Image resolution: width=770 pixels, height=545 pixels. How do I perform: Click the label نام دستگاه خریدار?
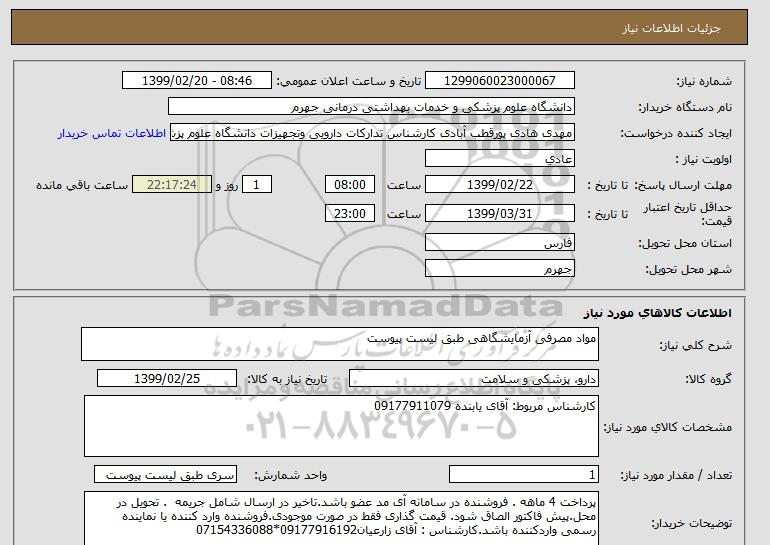coord(685,108)
